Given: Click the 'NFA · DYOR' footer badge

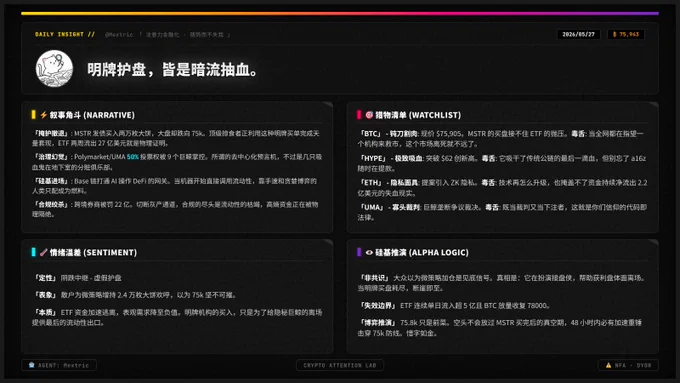Looking at the screenshot, I should (x=628, y=365).
